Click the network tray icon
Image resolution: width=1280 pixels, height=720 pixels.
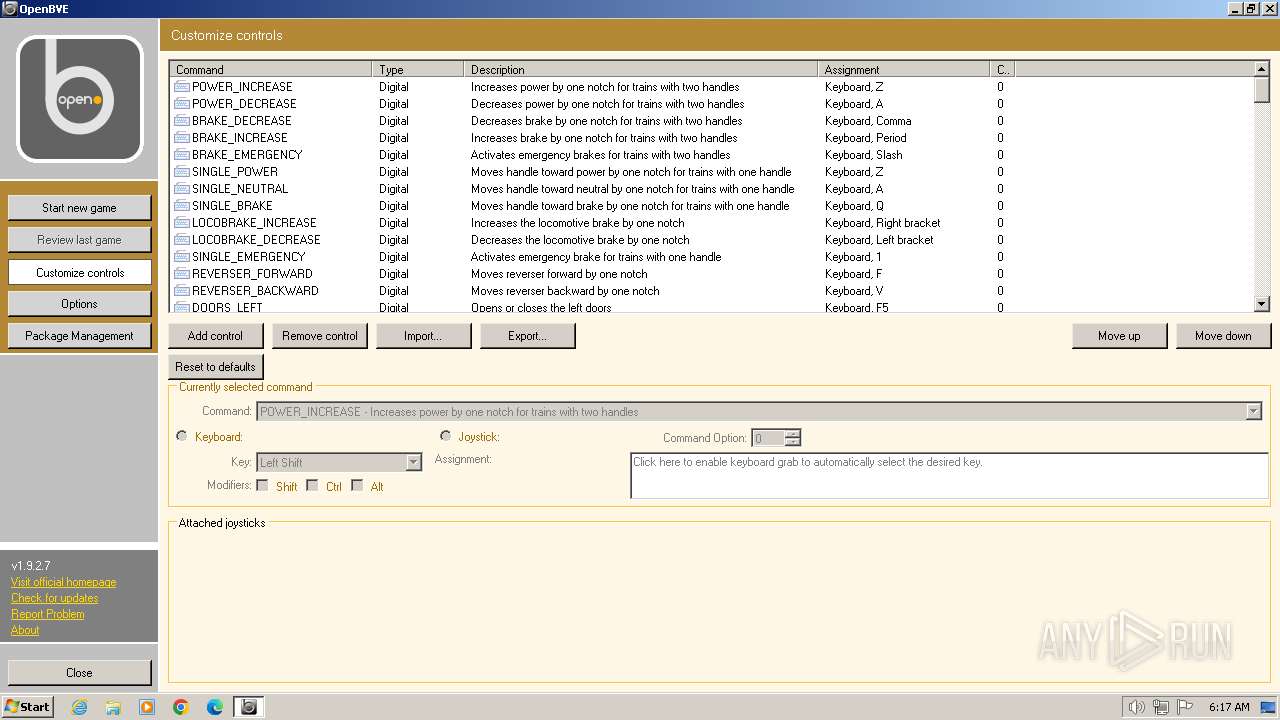pos(1160,707)
